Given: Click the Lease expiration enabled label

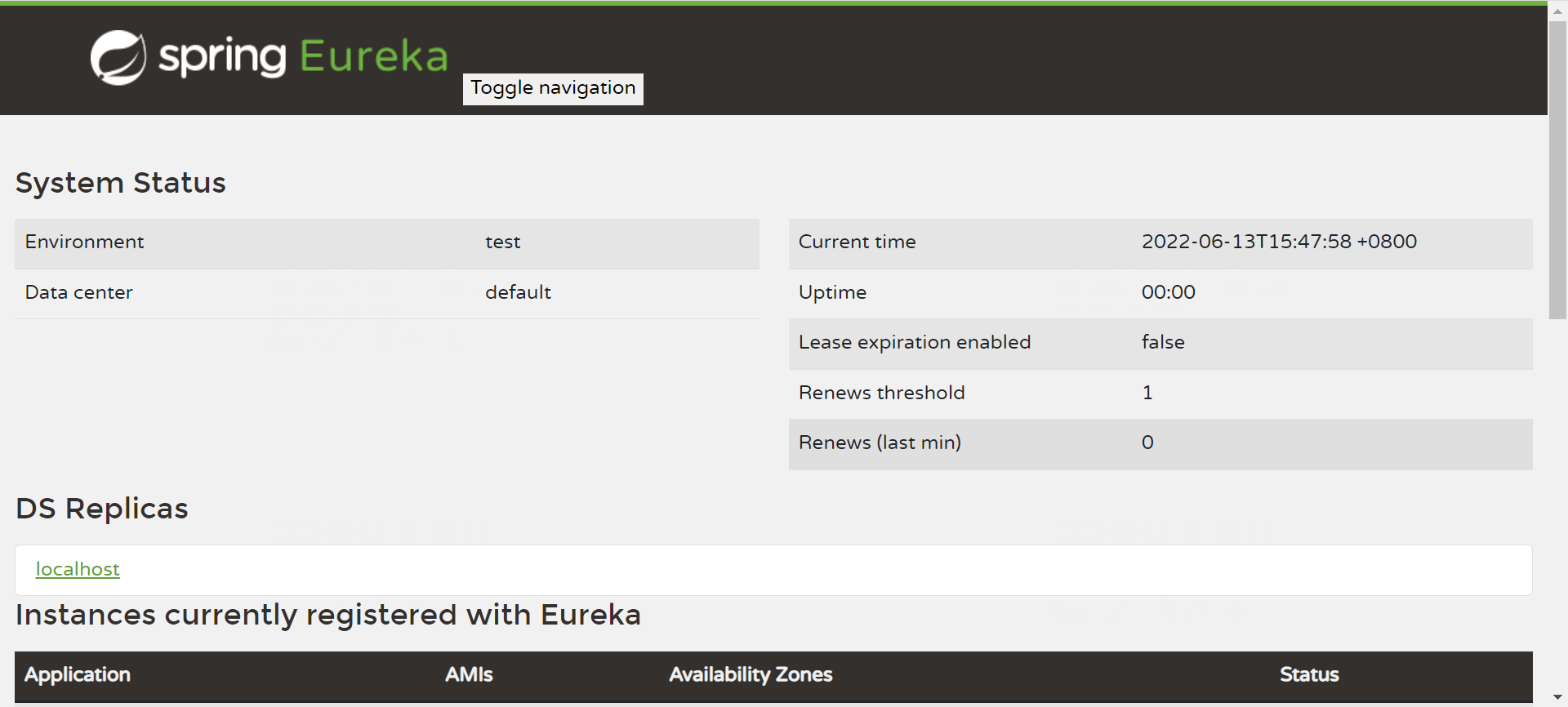Looking at the screenshot, I should pos(915,342).
